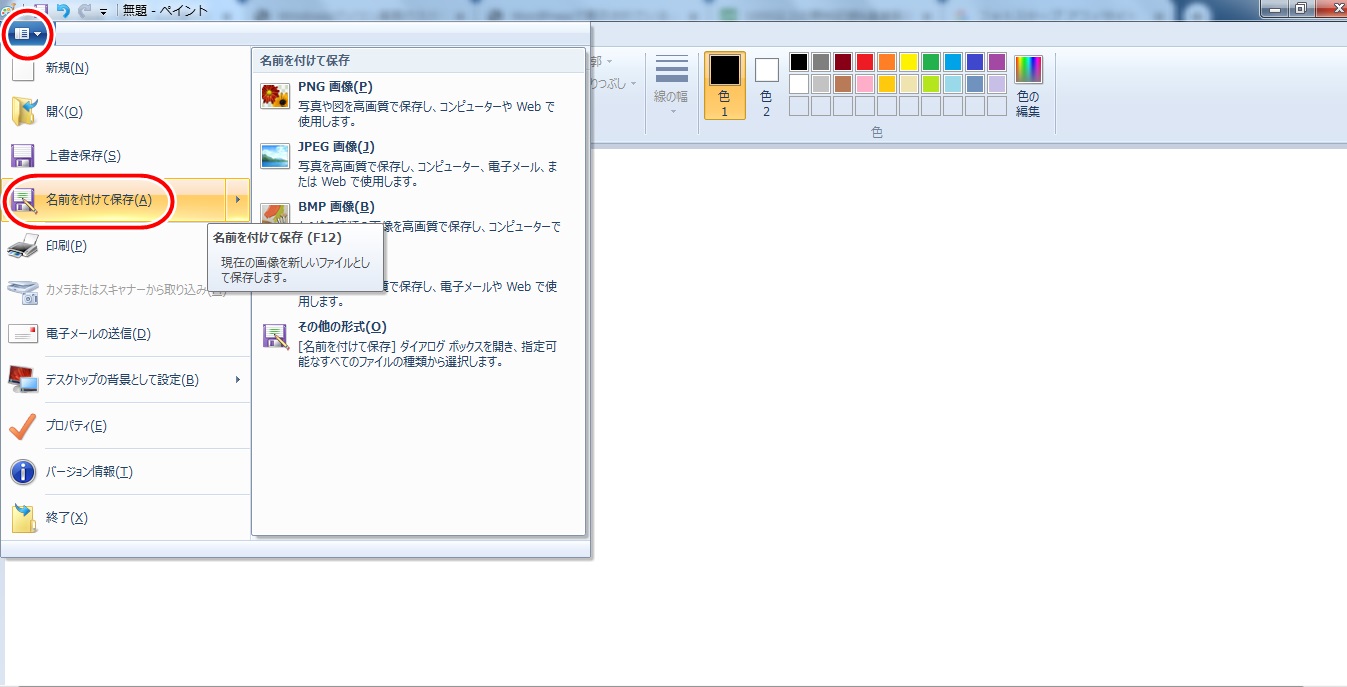Click the 終了 (Exit) icon
The image size is (1347, 687).
pyautogui.click(x=23, y=518)
